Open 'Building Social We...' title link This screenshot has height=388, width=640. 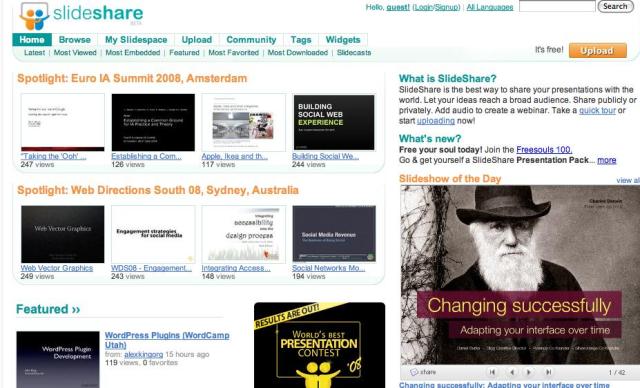(x=326, y=156)
